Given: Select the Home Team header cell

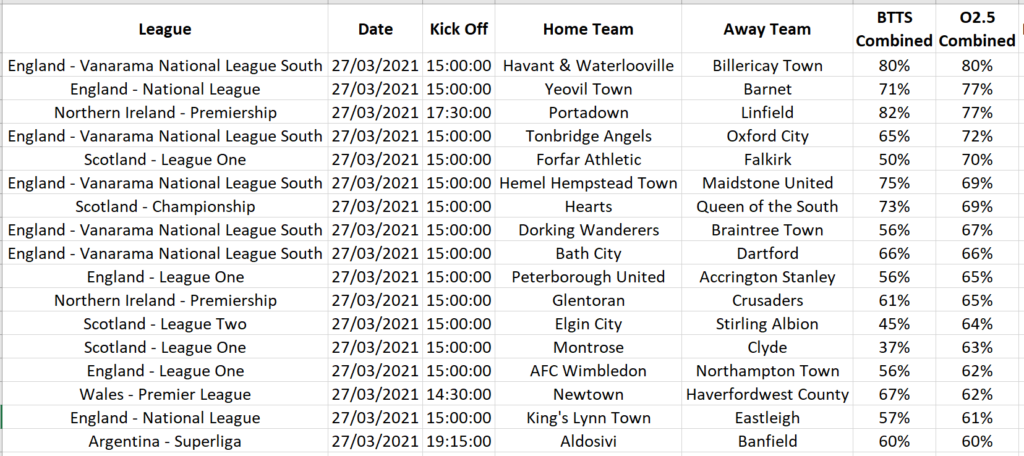Looking at the screenshot, I should click(588, 29).
